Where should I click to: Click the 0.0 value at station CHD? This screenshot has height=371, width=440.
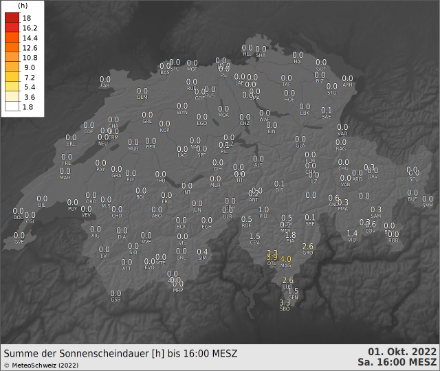117,209
